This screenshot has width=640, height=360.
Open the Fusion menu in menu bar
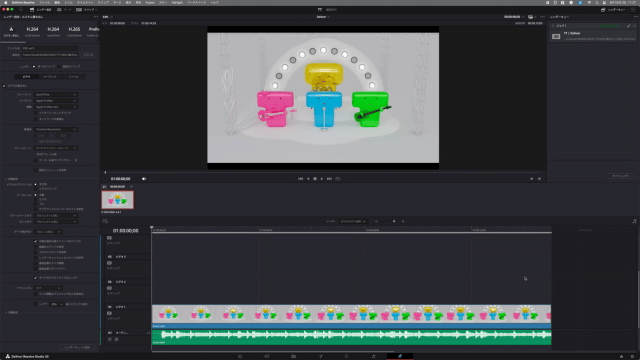click(150, 2)
